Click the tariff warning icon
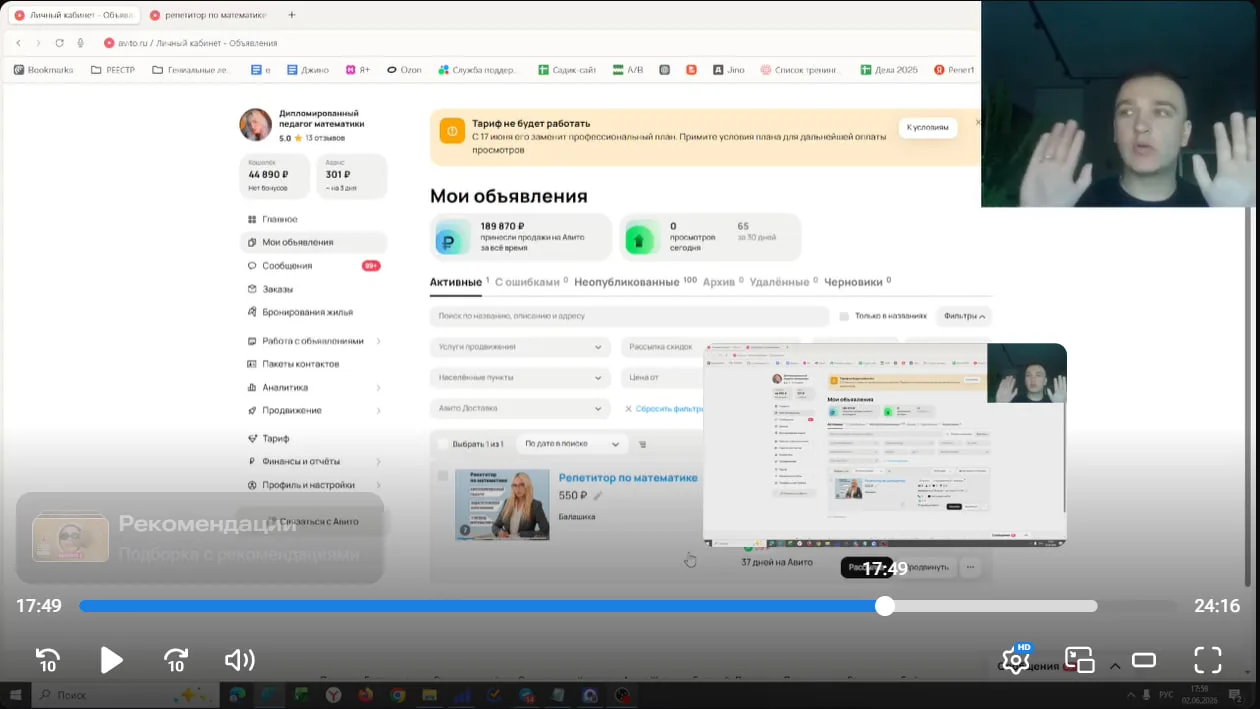Viewport: 1260px width, 709px height. pyautogui.click(x=452, y=131)
